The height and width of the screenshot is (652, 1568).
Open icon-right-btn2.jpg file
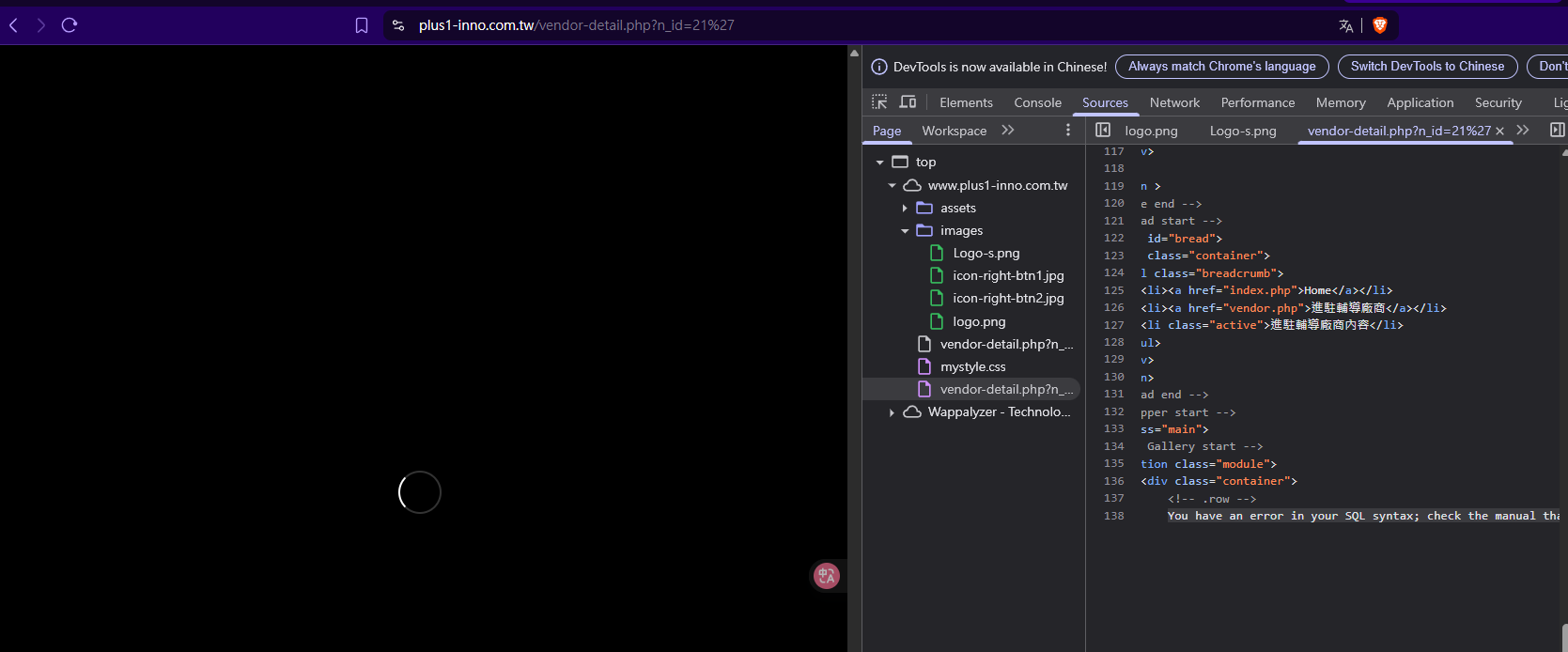point(1007,299)
